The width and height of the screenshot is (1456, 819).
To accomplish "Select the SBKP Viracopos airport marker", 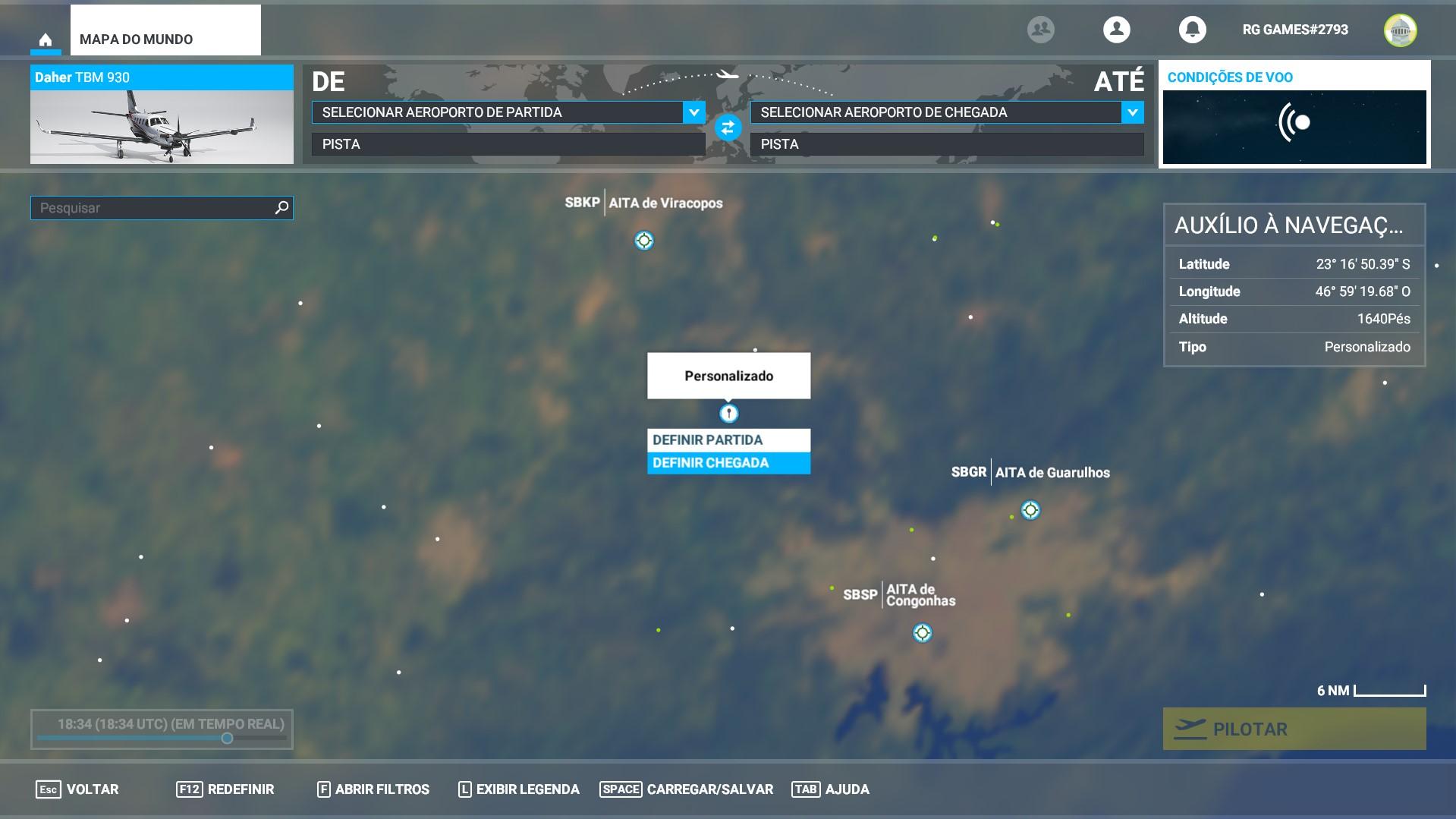I will [643, 241].
